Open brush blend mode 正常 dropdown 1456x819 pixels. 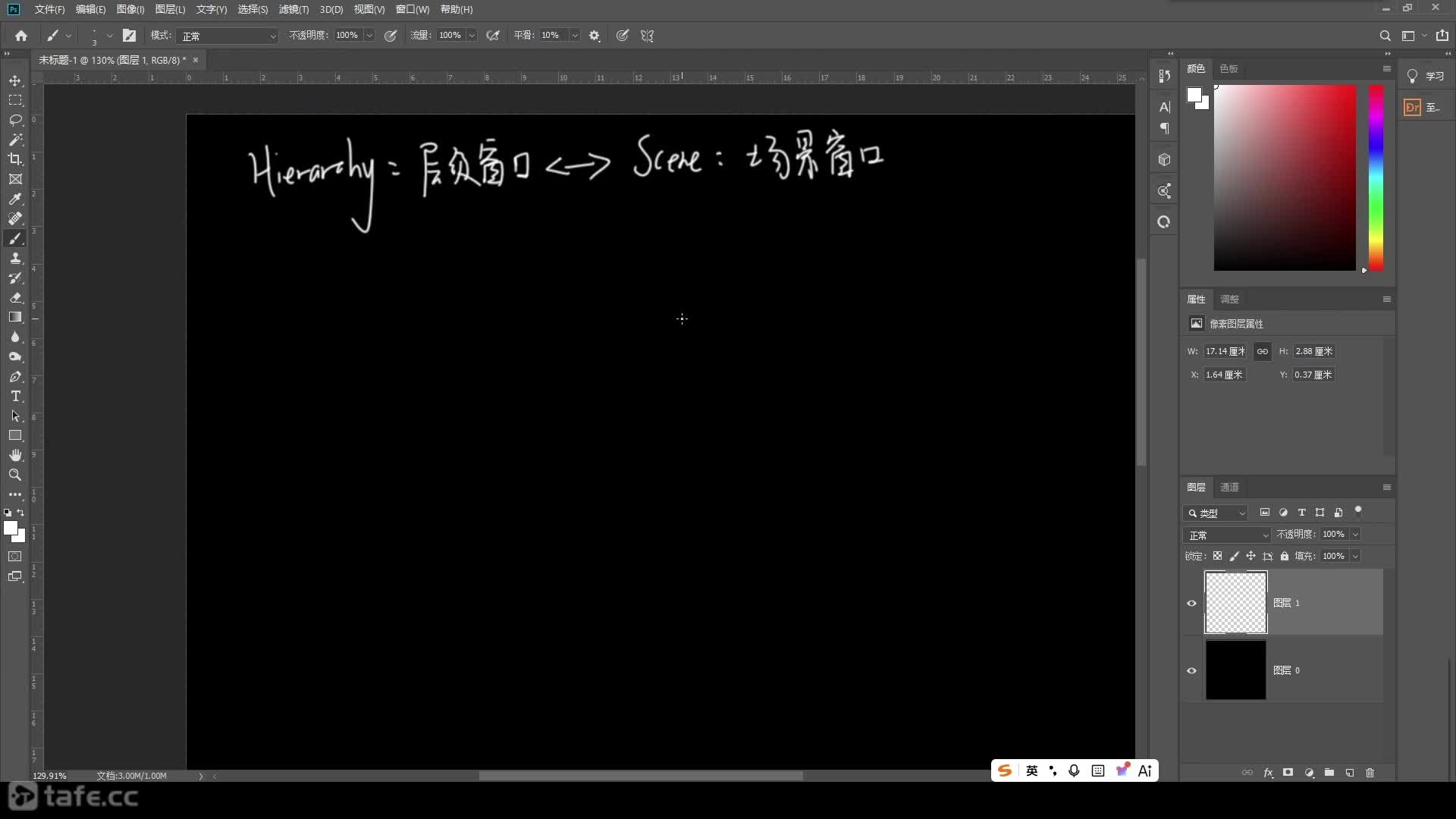[229, 36]
